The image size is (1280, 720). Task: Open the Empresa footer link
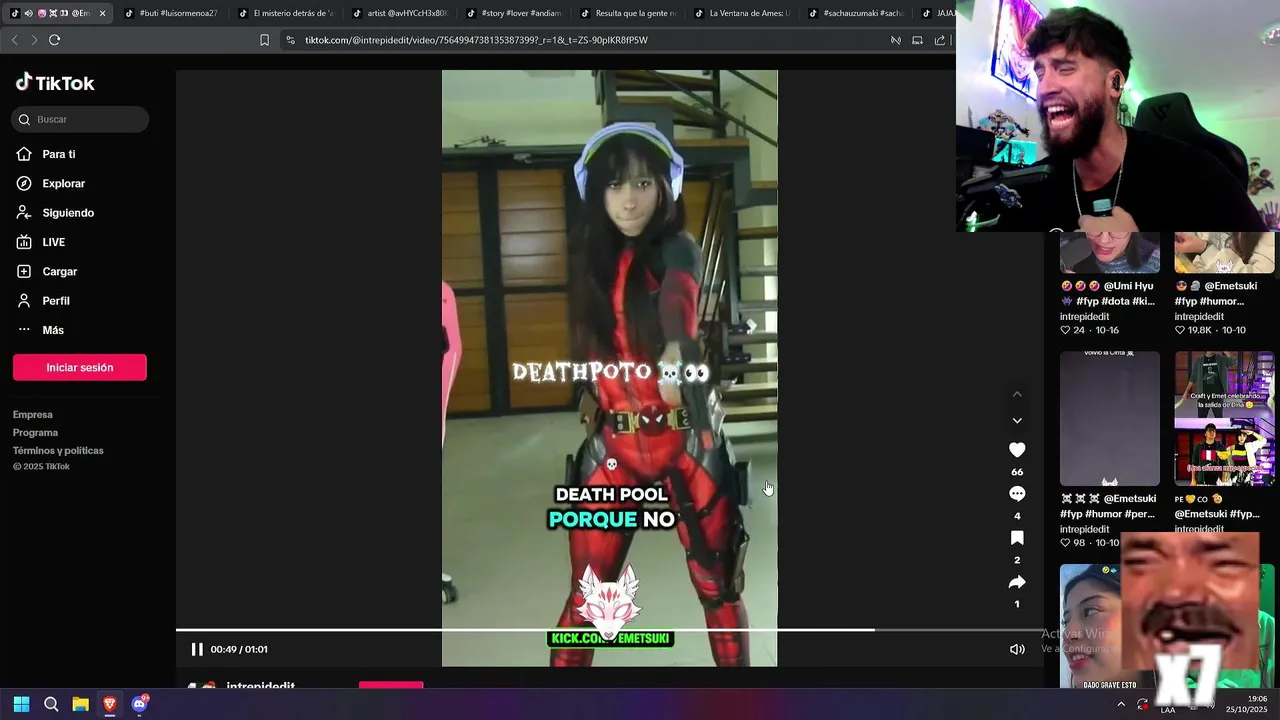(33, 415)
